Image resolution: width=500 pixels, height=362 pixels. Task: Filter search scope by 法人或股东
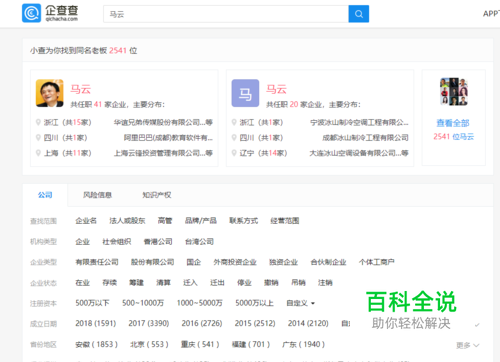pos(127,221)
